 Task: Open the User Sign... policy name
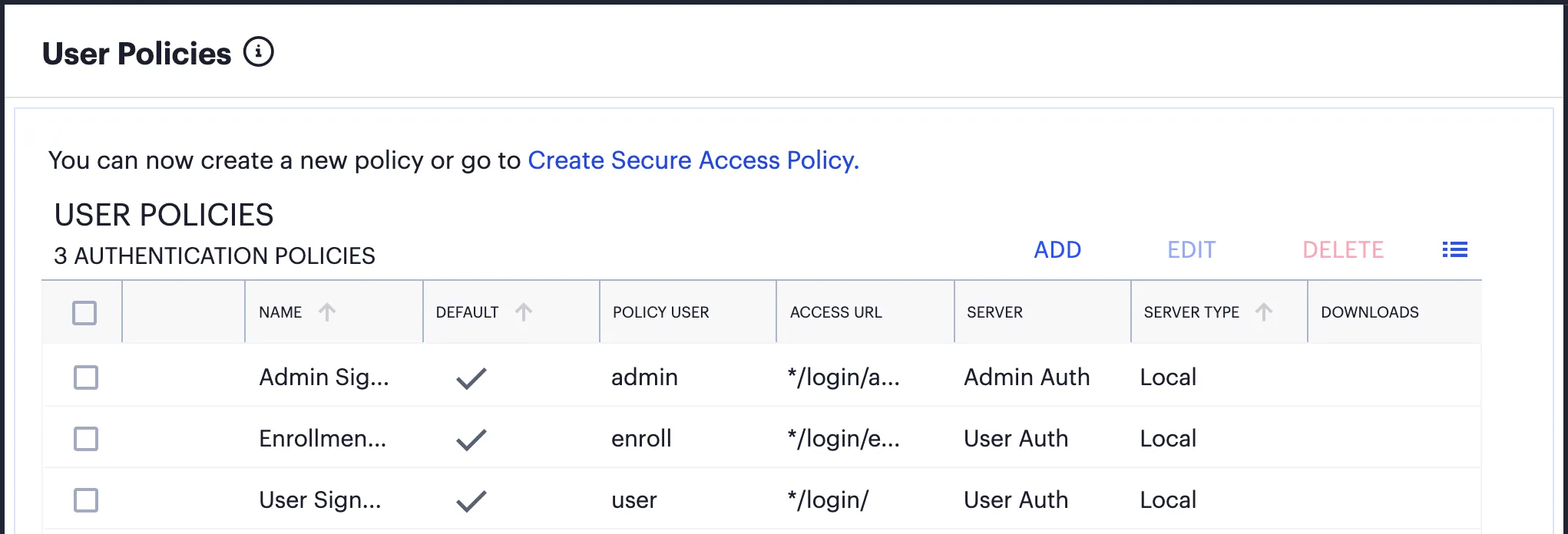coord(320,500)
